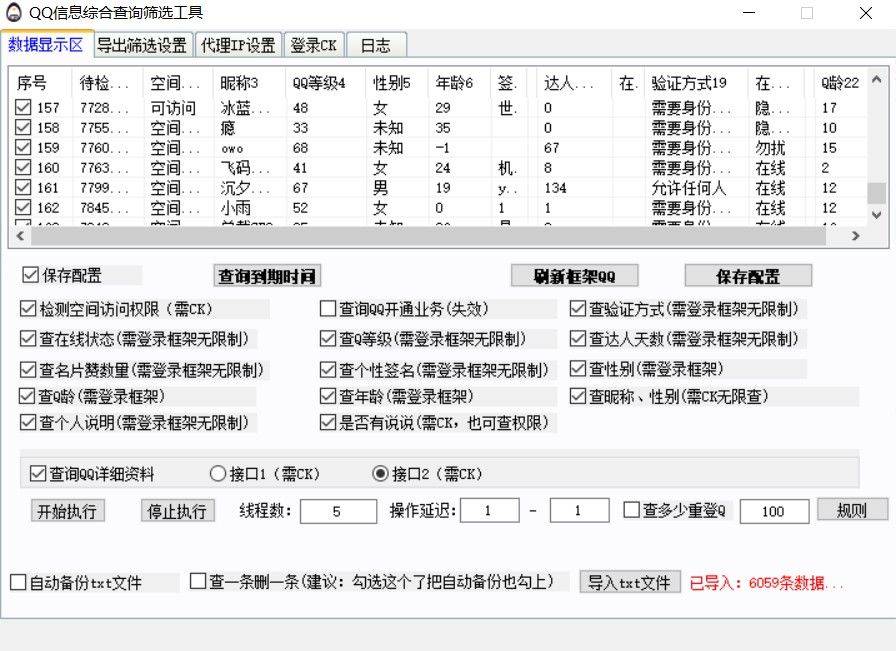This screenshot has width=896, height=651.
Task: Click the 导入txt文件 button
Action: [629, 582]
